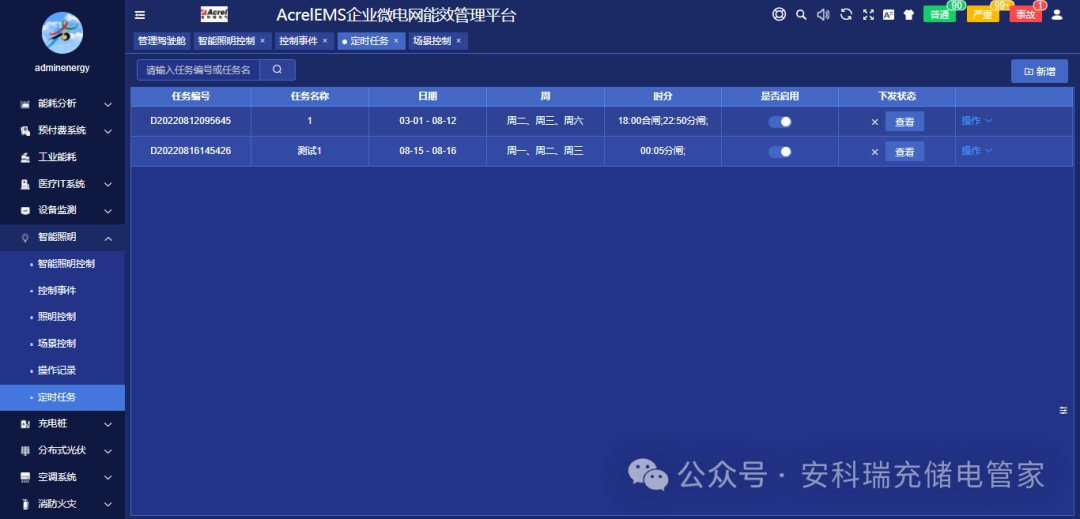Expand 预付费系统 menu chevron
This screenshot has height=519, width=1080.
[108, 131]
